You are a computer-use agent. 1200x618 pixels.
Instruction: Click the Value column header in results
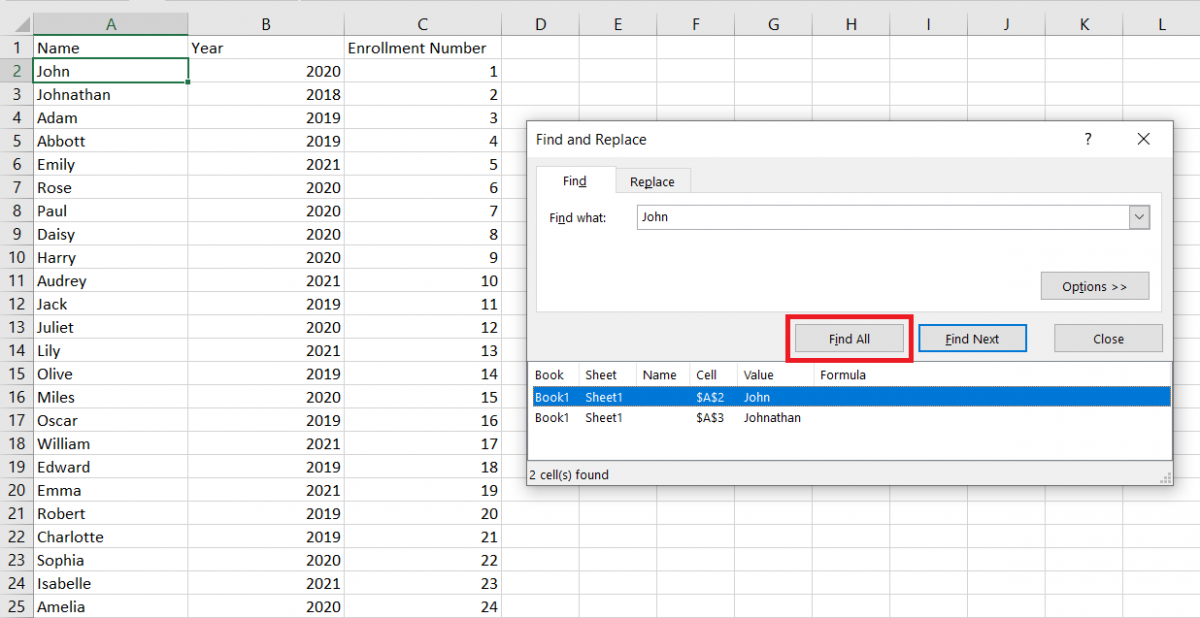pyautogui.click(x=776, y=375)
